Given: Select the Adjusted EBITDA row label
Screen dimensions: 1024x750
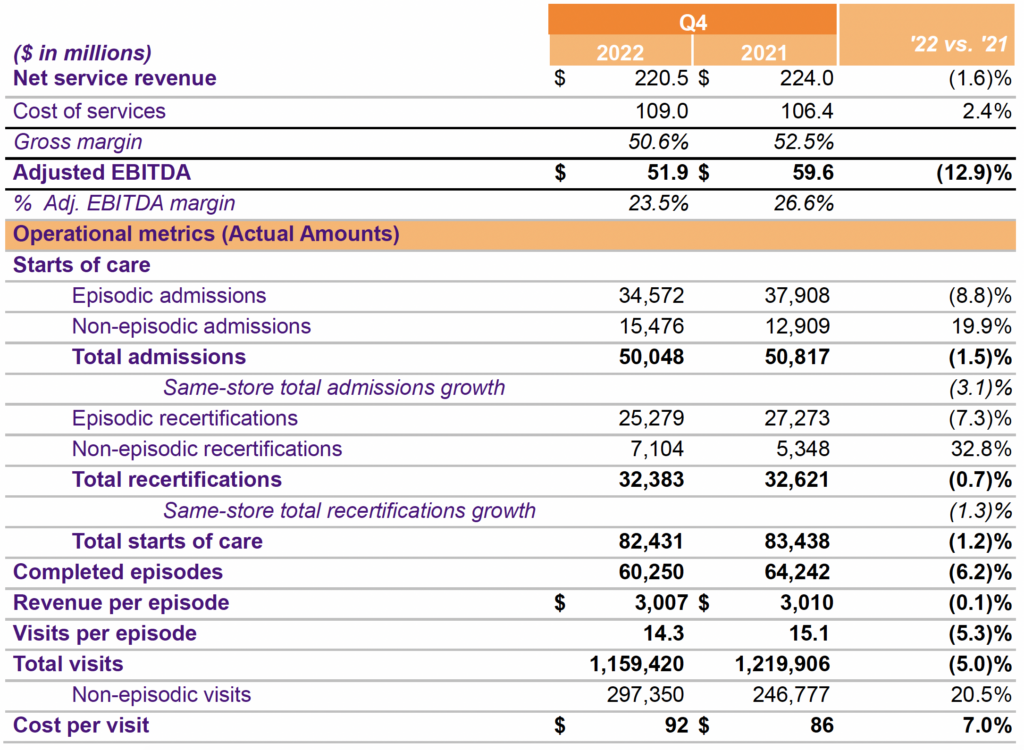Looking at the screenshot, I should click(x=101, y=173).
